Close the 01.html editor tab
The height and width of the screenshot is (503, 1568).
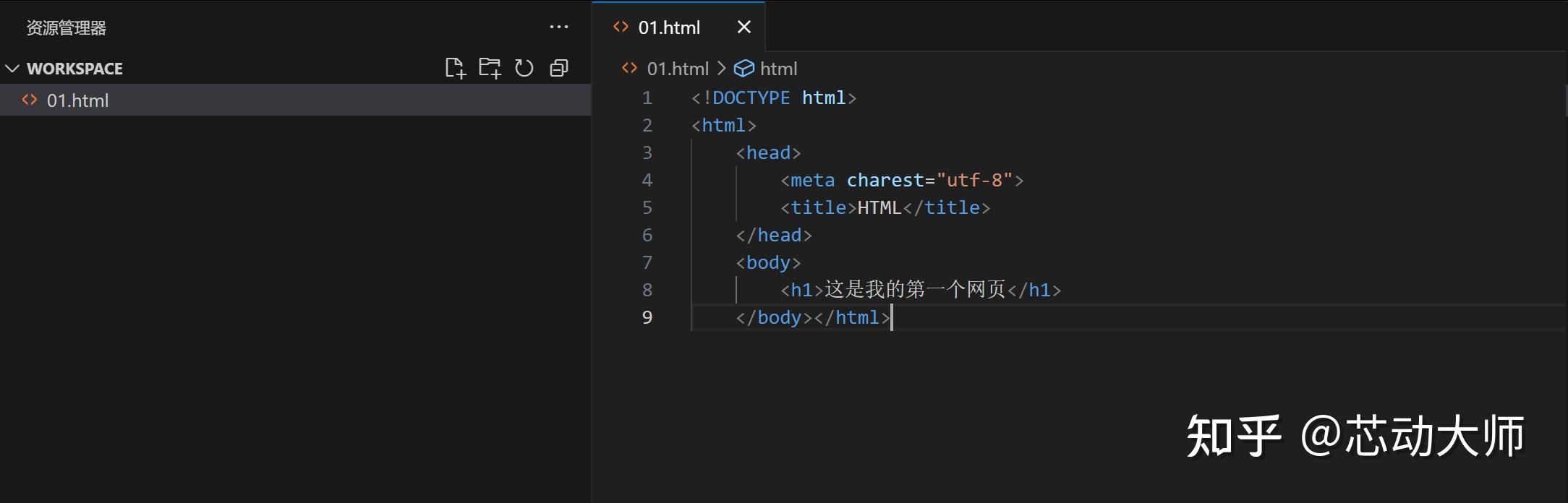click(744, 27)
